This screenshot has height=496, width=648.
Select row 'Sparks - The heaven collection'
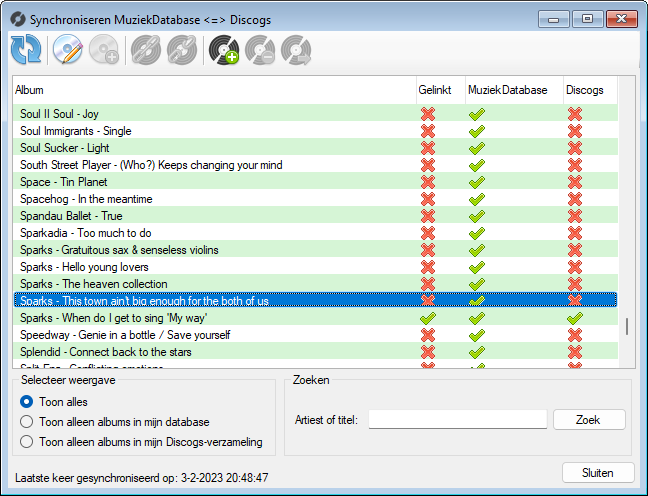click(316, 284)
